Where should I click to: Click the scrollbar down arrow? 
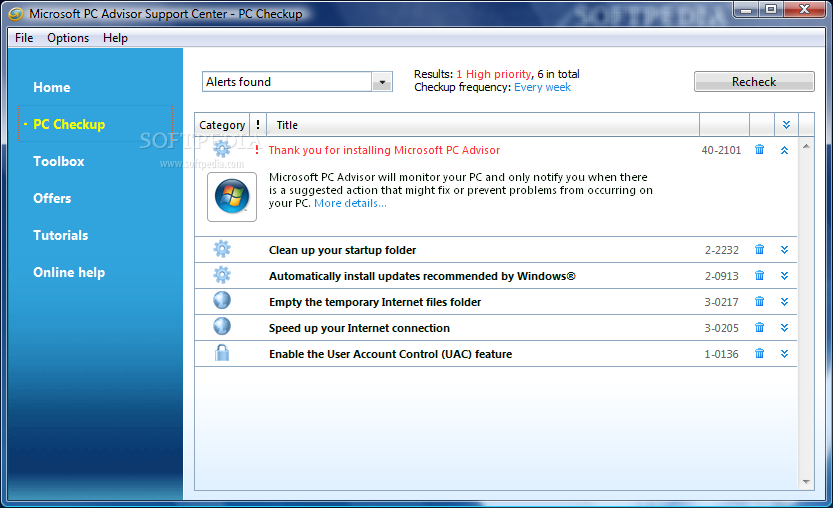pyautogui.click(x=806, y=481)
